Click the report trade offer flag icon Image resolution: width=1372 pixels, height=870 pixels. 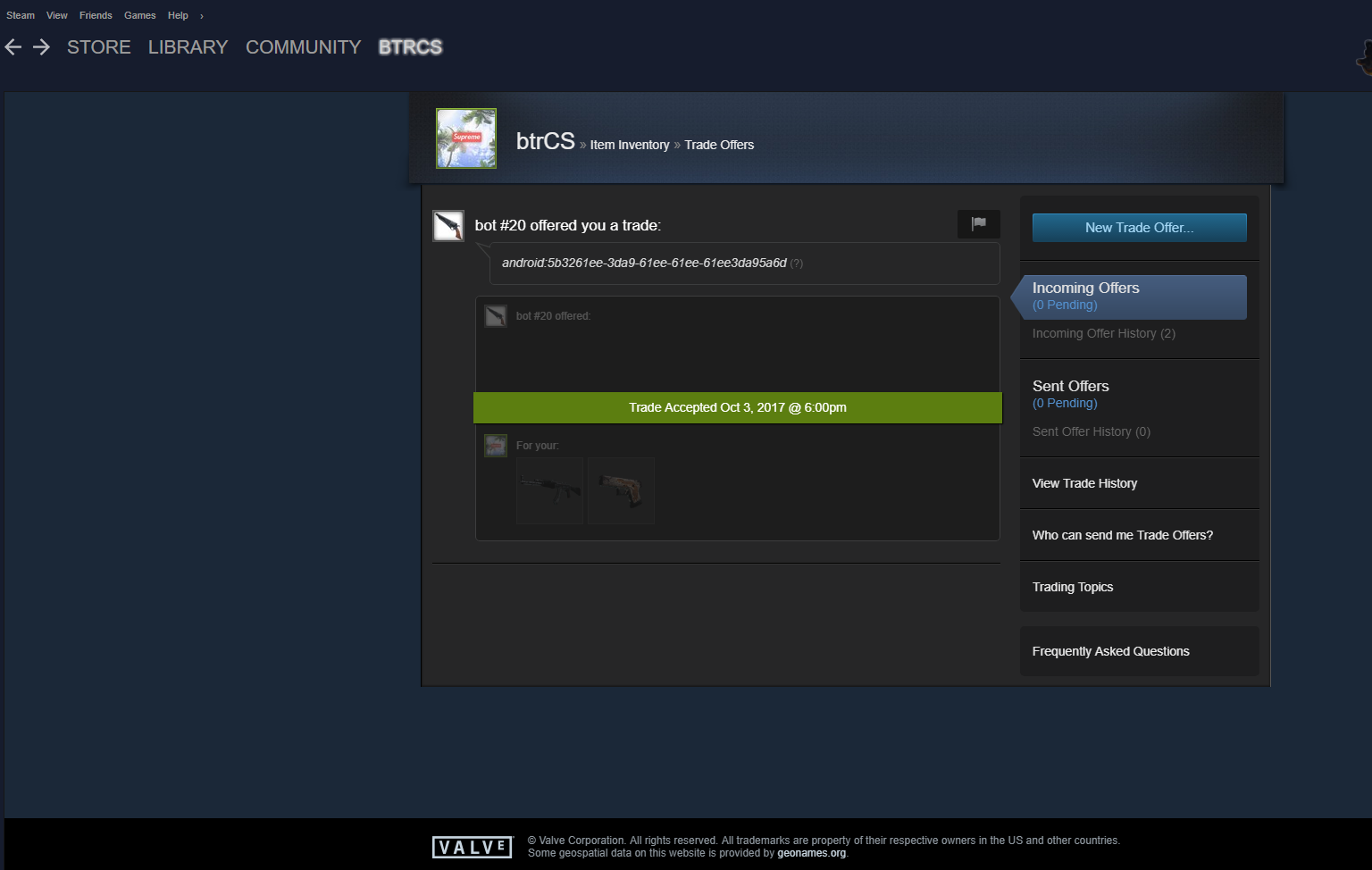979,223
